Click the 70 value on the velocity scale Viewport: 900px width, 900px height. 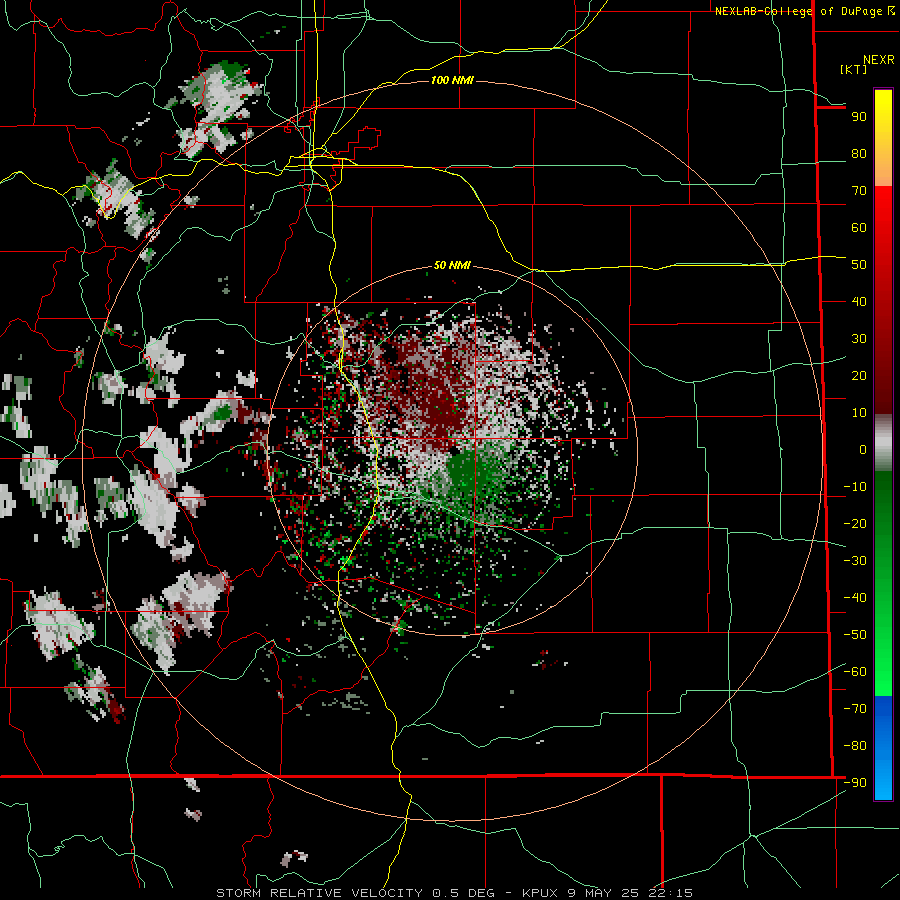coord(859,191)
